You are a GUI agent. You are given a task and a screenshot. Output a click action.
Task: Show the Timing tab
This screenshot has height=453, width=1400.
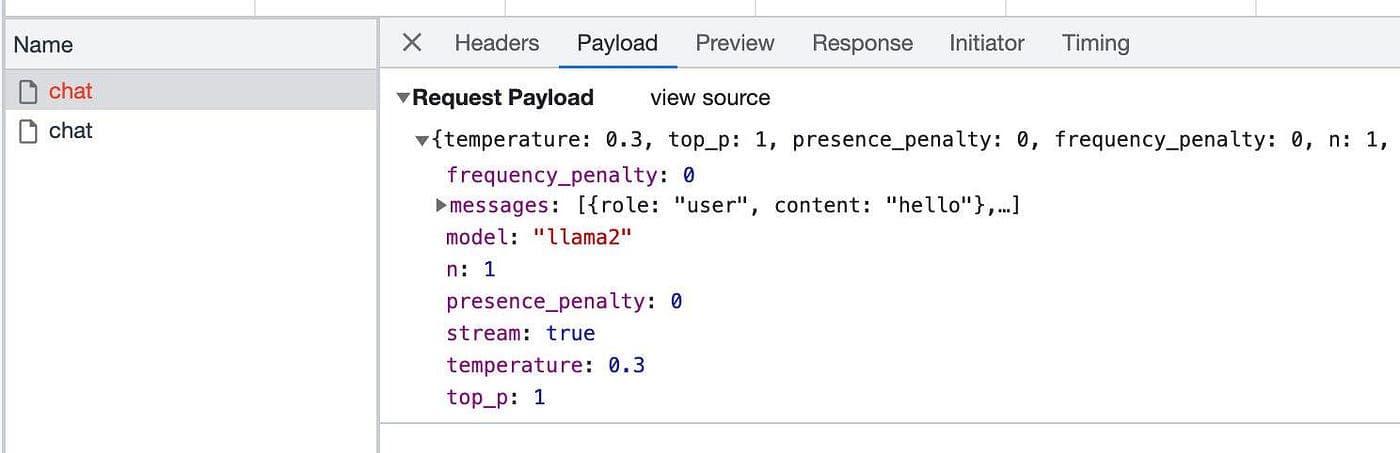click(x=1095, y=43)
